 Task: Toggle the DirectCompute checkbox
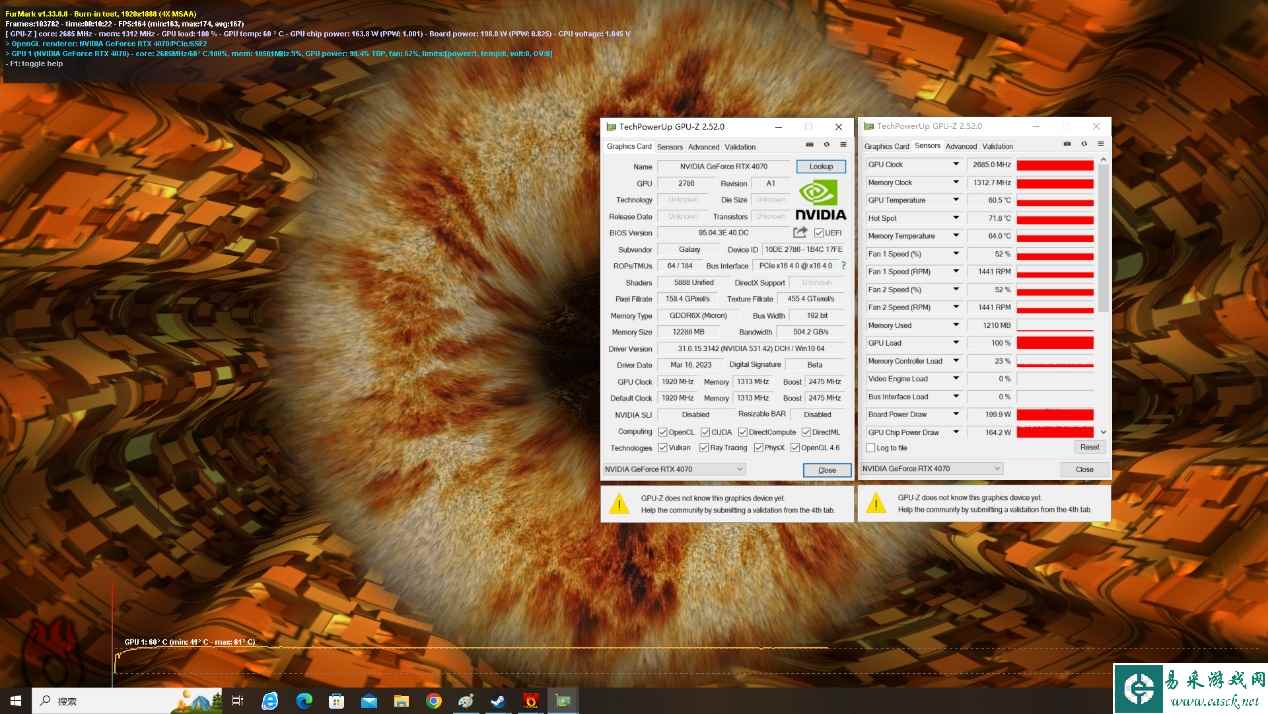[744, 432]
